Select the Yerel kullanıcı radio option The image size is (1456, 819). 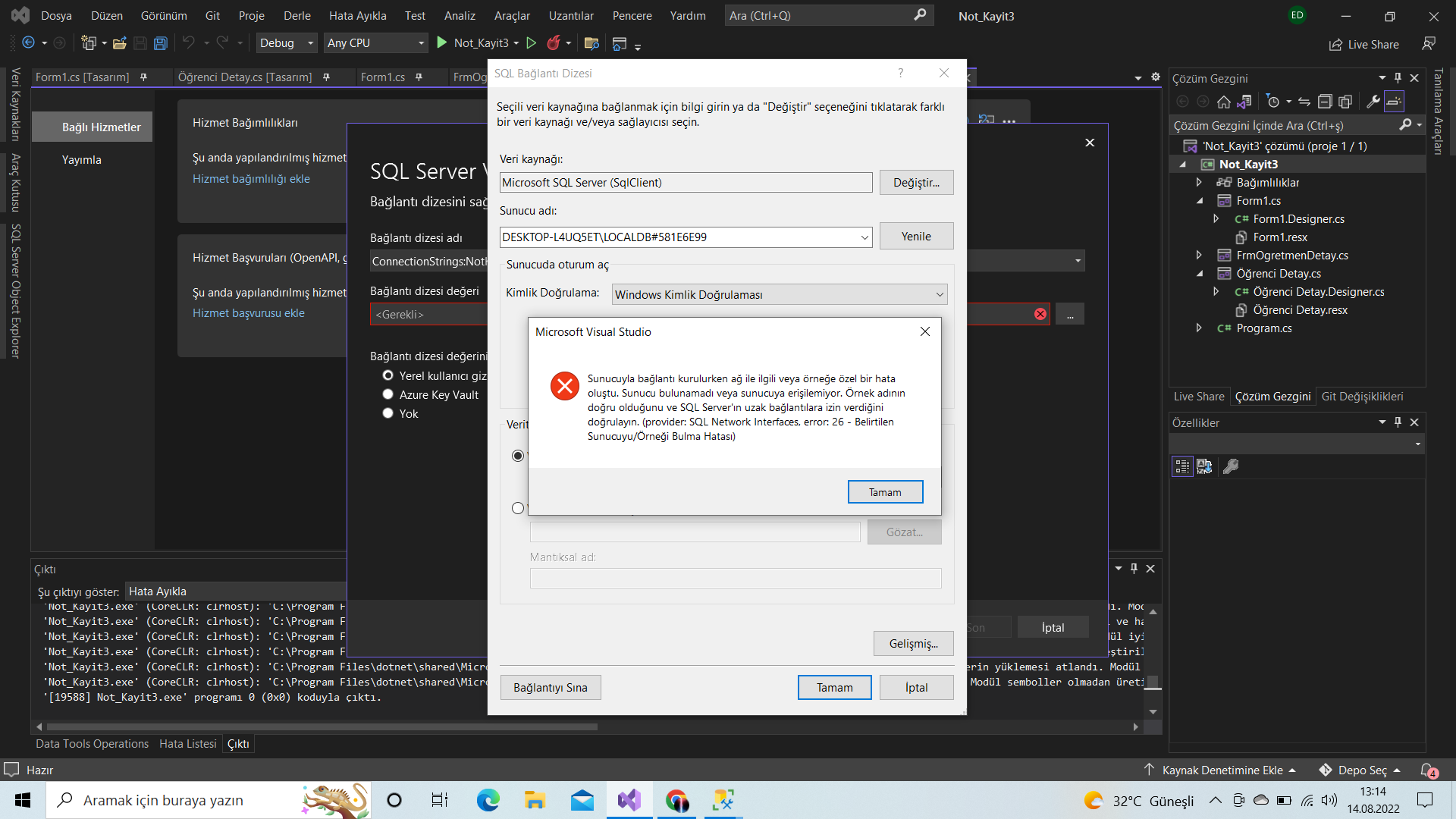click(388, 375)
